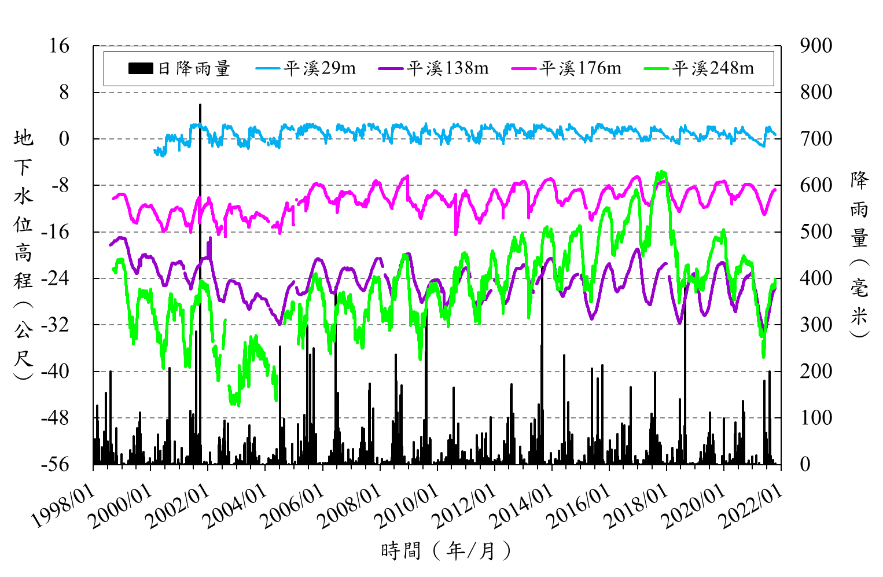The width and height of the screenshot is (883, 577).
Task: Click the lowest trough of the green line
Action: (x=235, y=403)
